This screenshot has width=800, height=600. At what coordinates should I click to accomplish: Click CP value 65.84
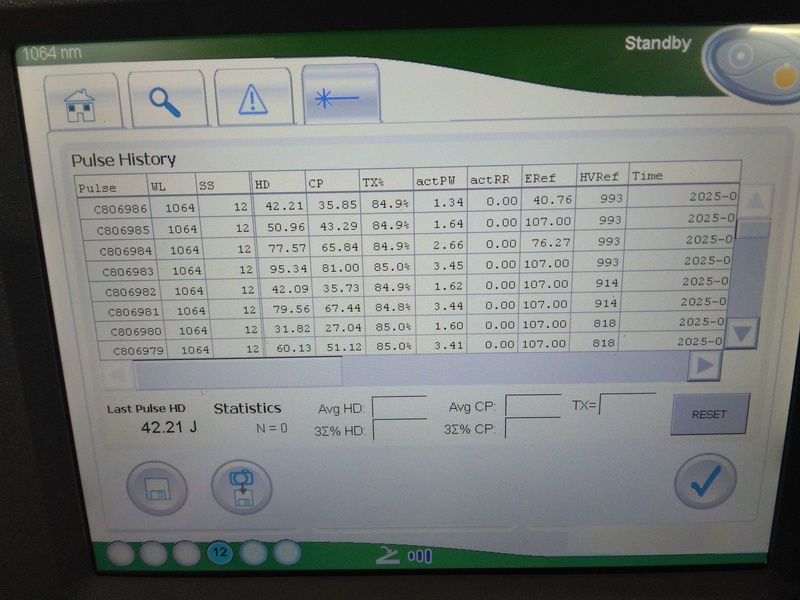click(339, 247)
